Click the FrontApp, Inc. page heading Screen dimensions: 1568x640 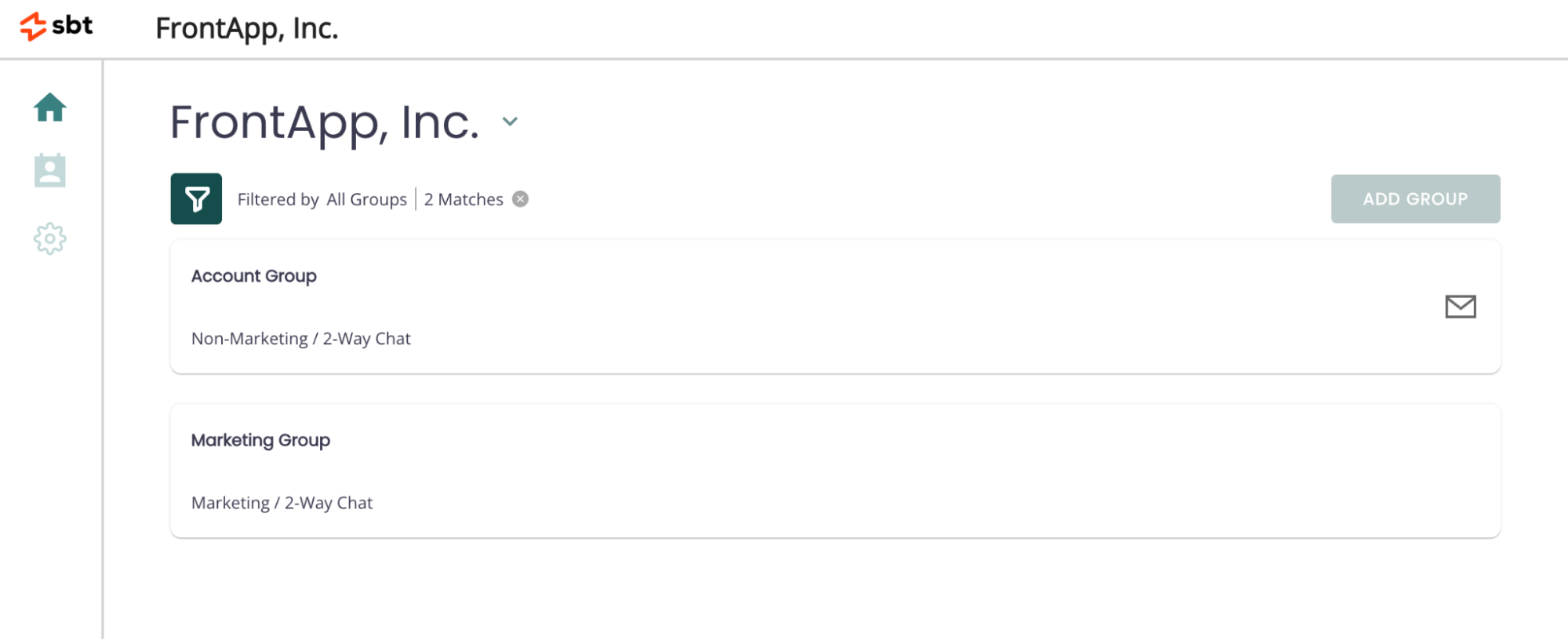pos(325,122)
